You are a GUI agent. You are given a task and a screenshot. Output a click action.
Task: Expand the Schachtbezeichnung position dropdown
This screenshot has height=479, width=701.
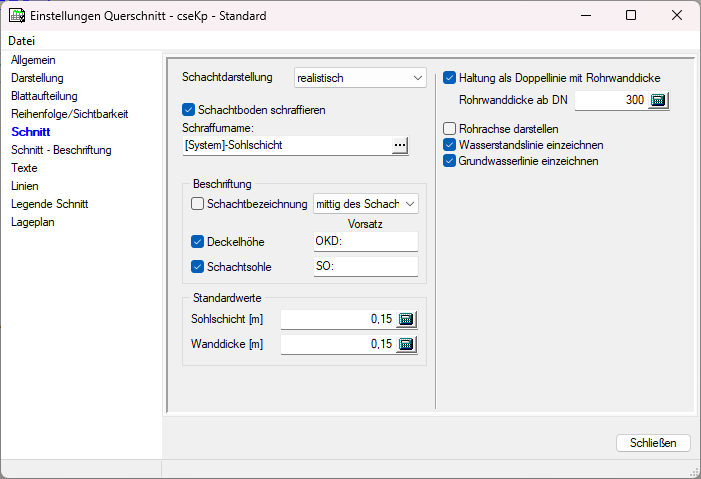[365, 204]
